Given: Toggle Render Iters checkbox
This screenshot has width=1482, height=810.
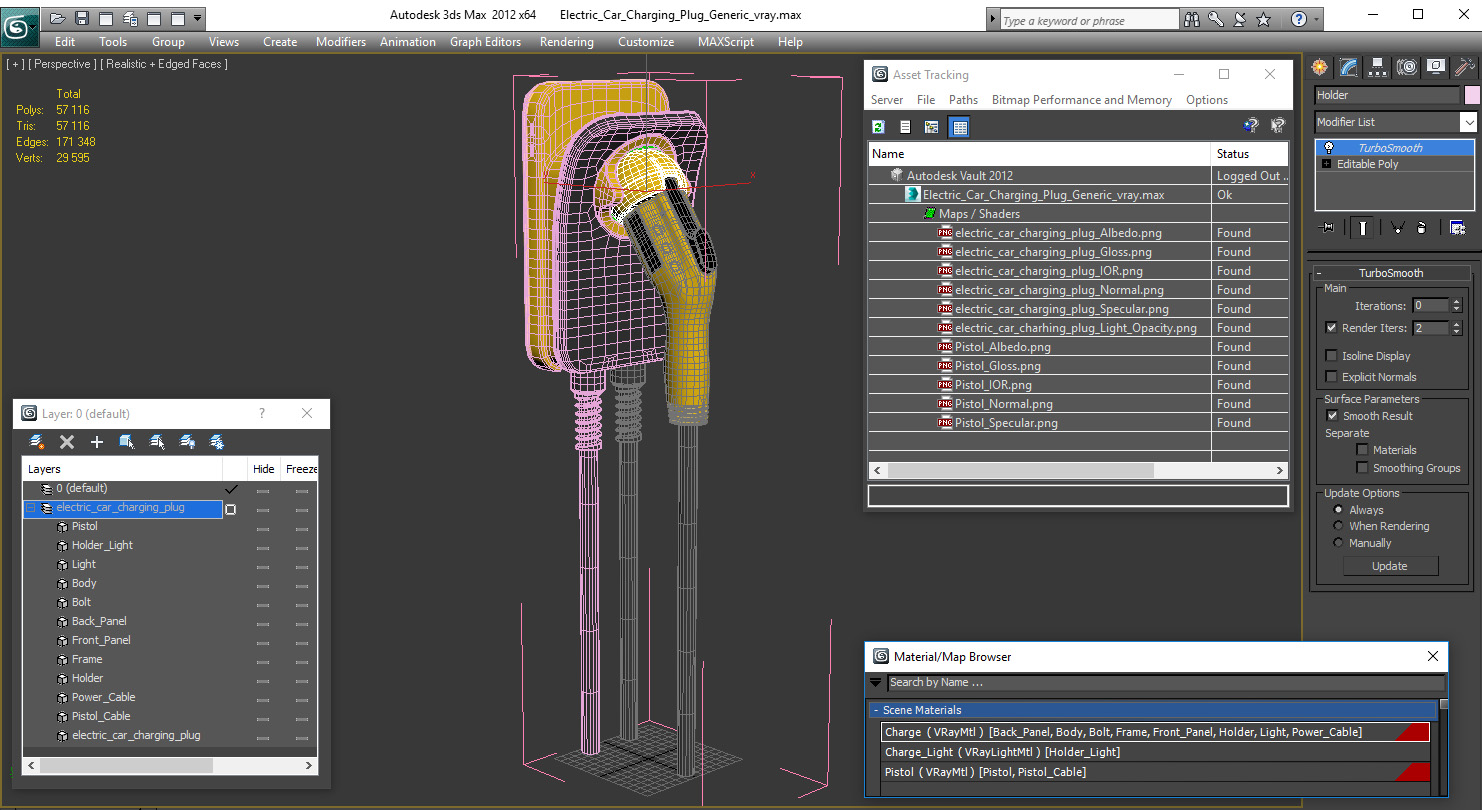Looking at the screenshot, I should (1331, 328).
